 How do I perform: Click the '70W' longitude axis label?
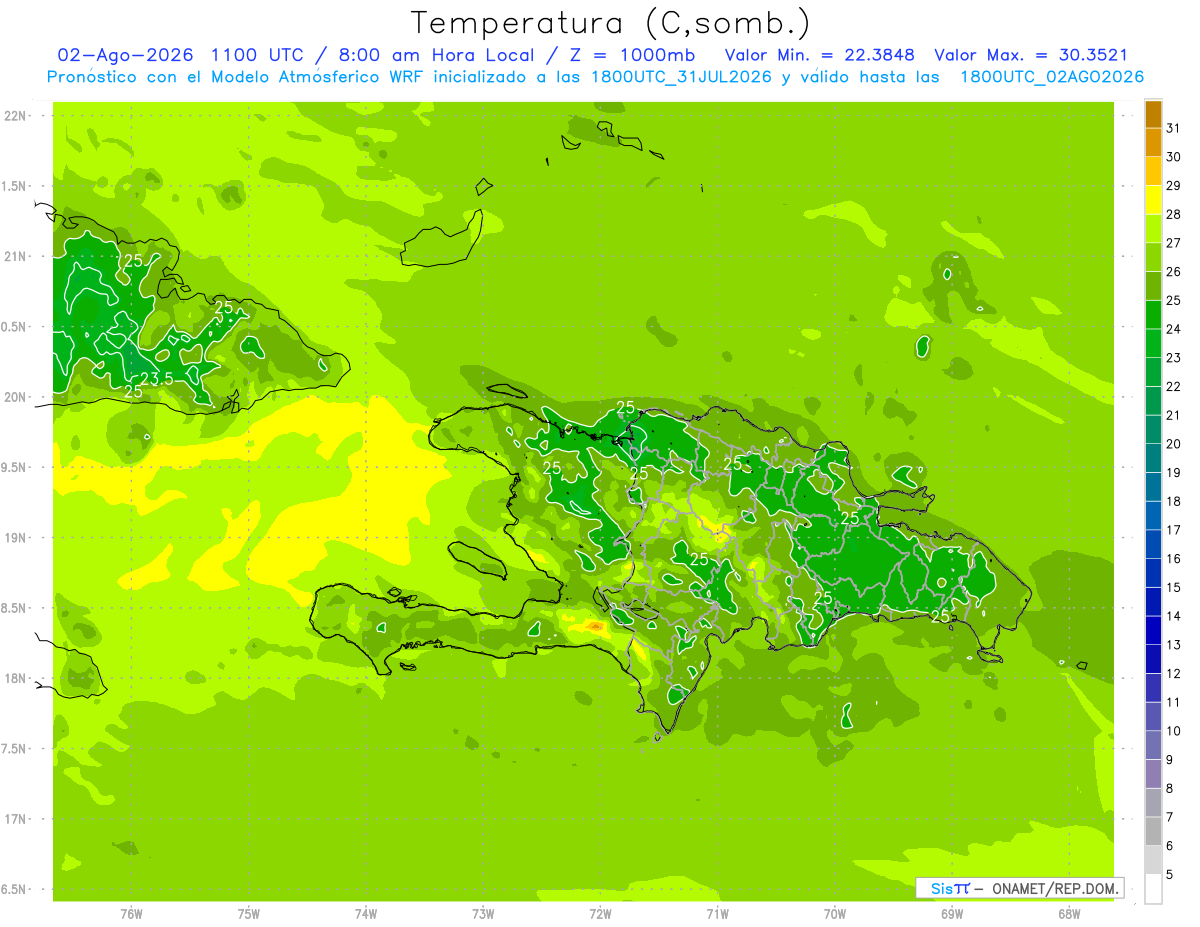(834, 914)
